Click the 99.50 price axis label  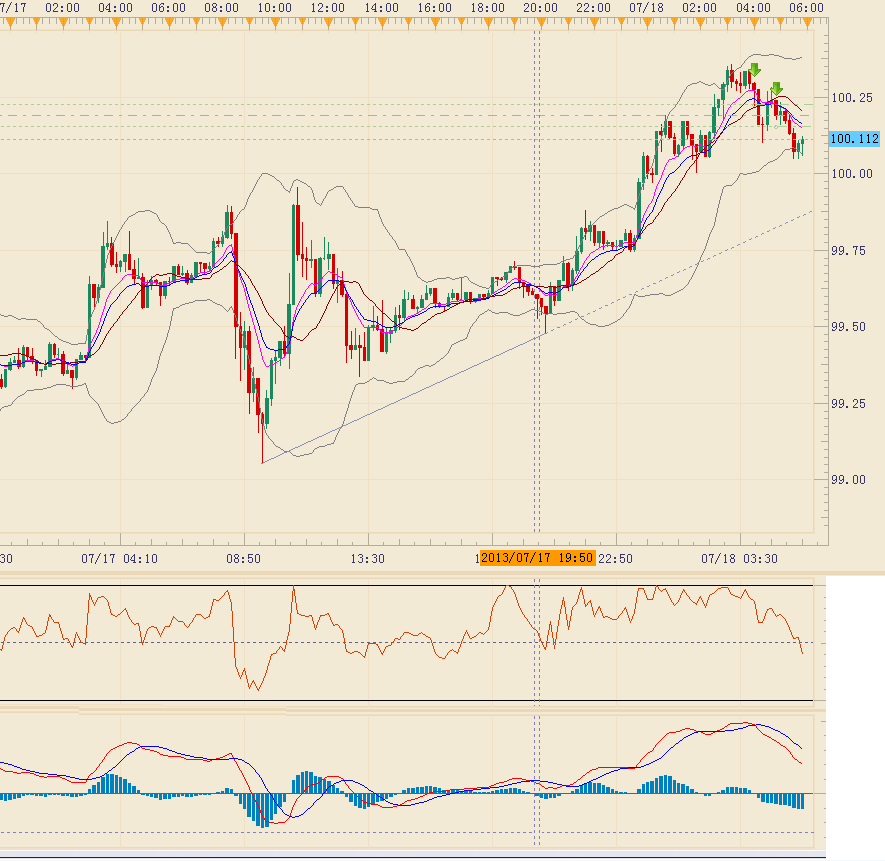(848, 327)
